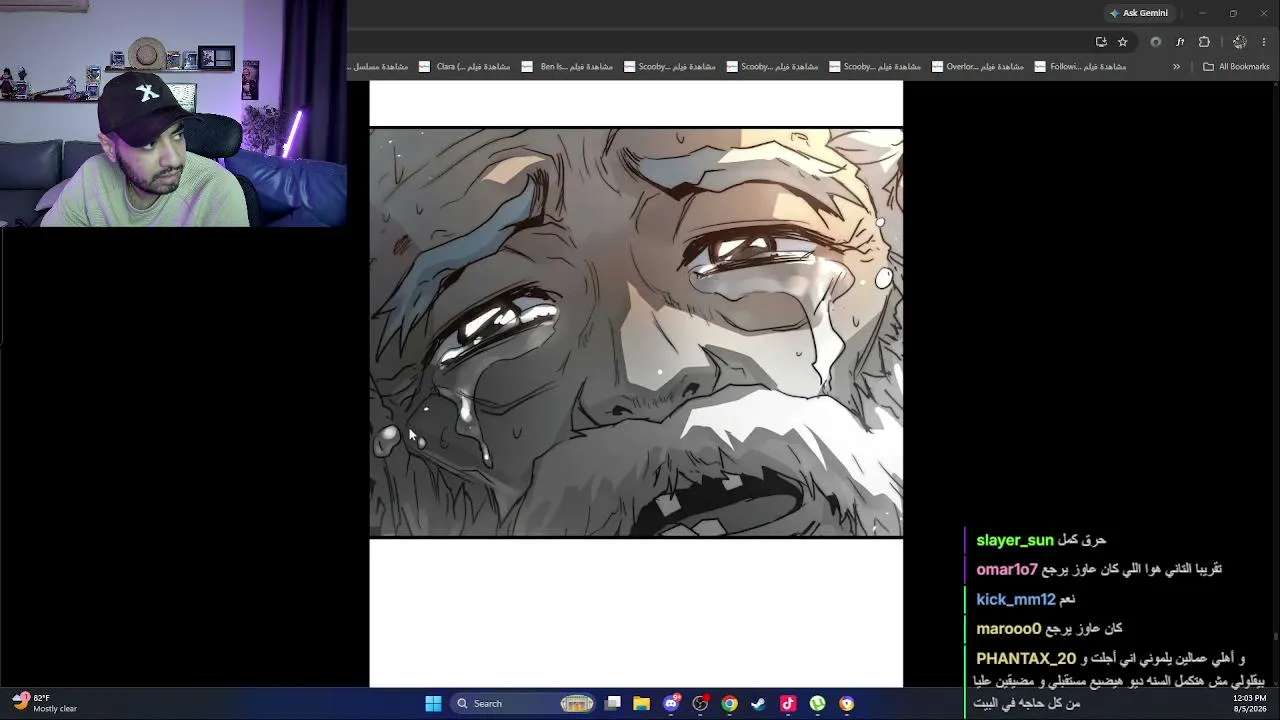
Task: Click the taskbar clock showing 12:03 PM
Action: [1250, 703]
